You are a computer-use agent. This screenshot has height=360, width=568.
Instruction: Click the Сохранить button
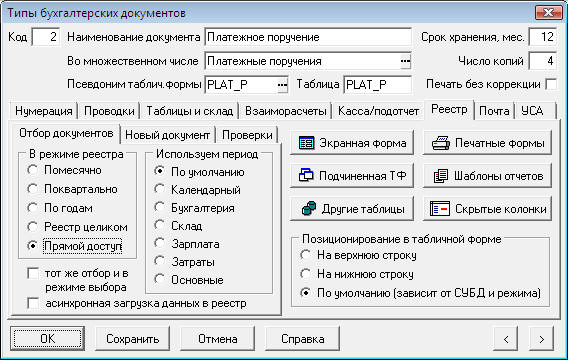coord(133,339)
